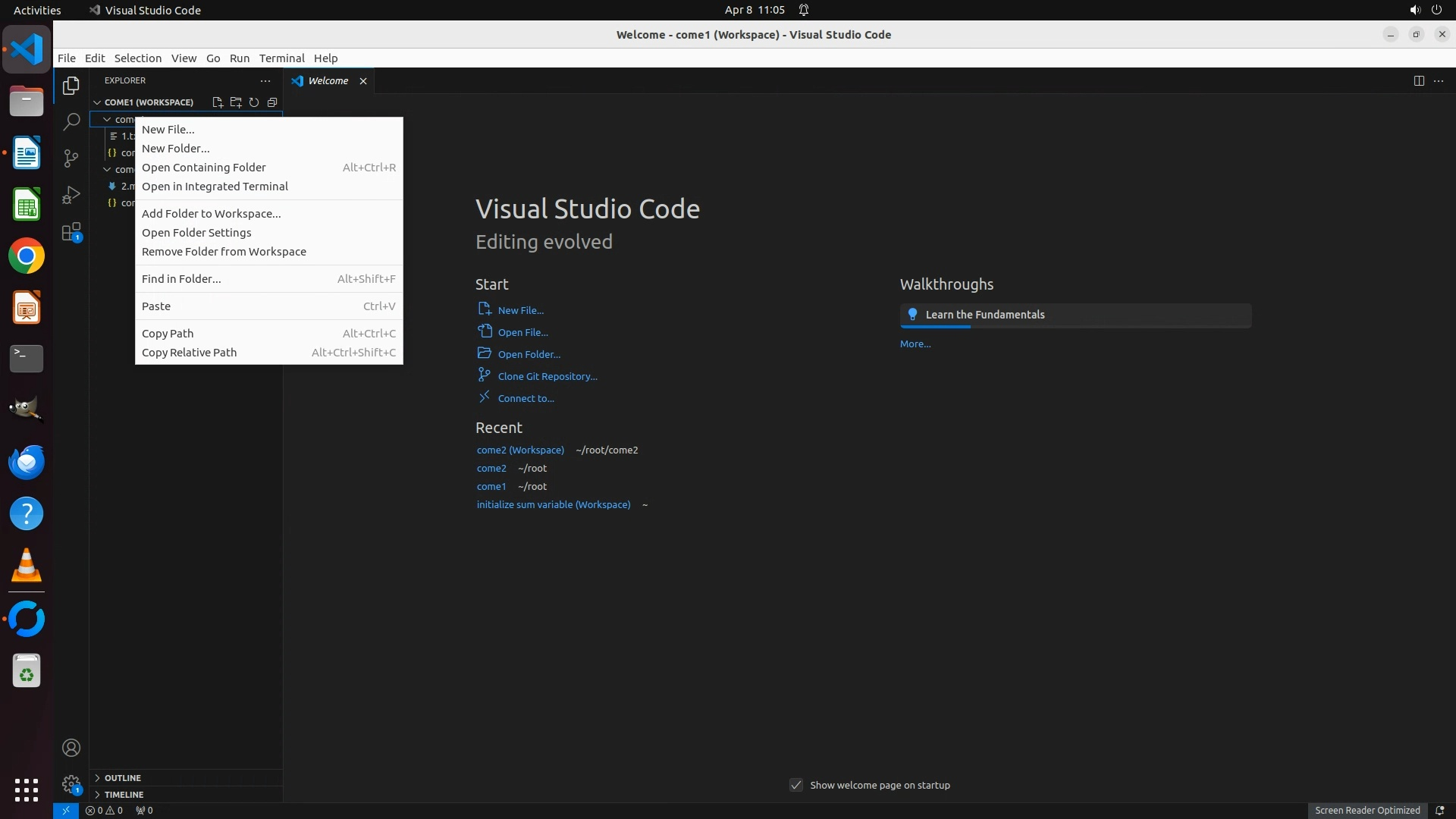Click the Clone Git Repository link
This screenshot has height=819, width=1456.
click(547, 376)
